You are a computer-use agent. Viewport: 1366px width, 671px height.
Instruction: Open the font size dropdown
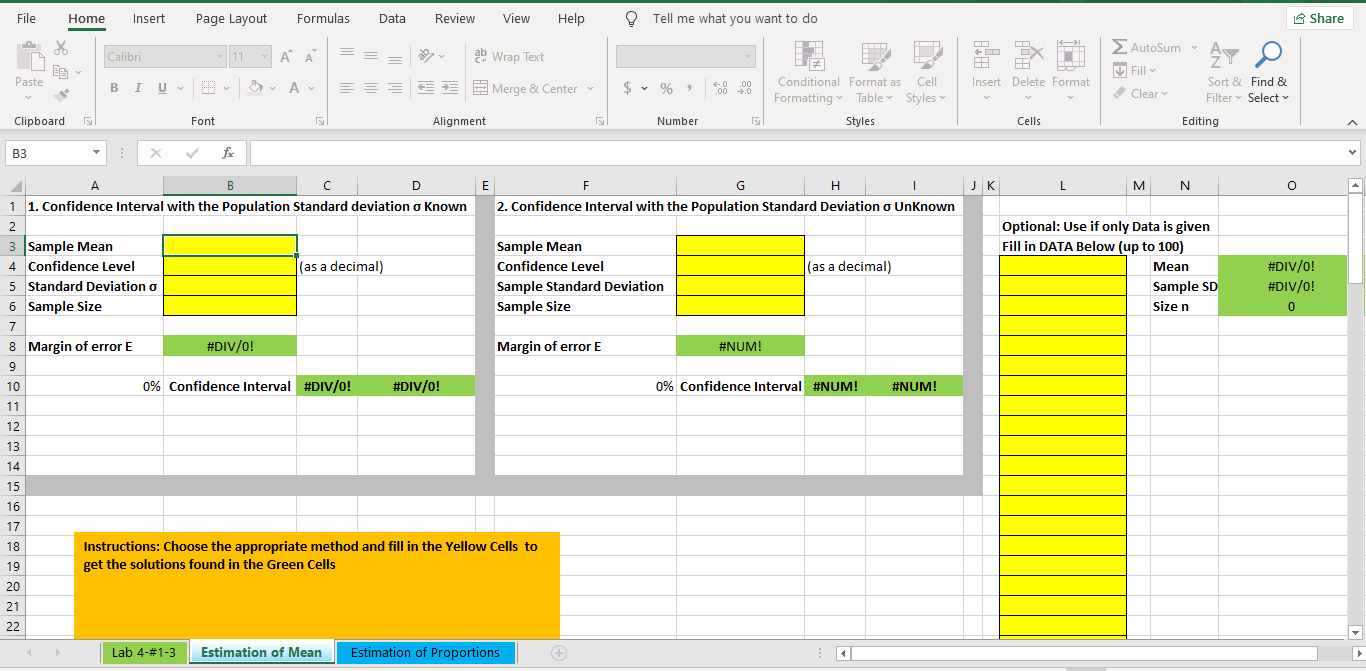265,57
